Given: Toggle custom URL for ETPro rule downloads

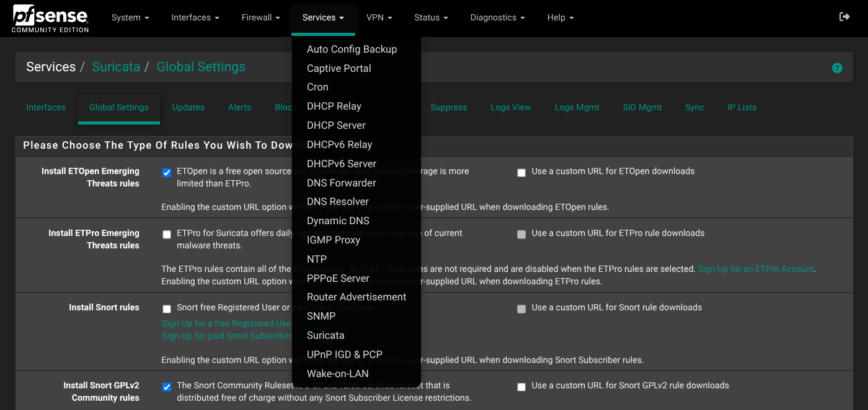Looking at the screenshot, I should tap(521, 235).
